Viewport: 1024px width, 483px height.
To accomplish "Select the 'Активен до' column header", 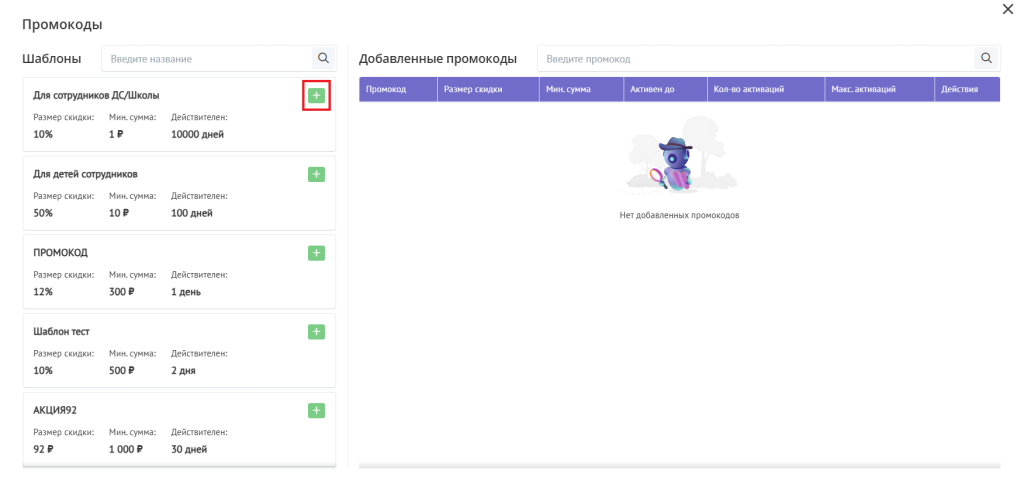I will [x=652, y=90].
